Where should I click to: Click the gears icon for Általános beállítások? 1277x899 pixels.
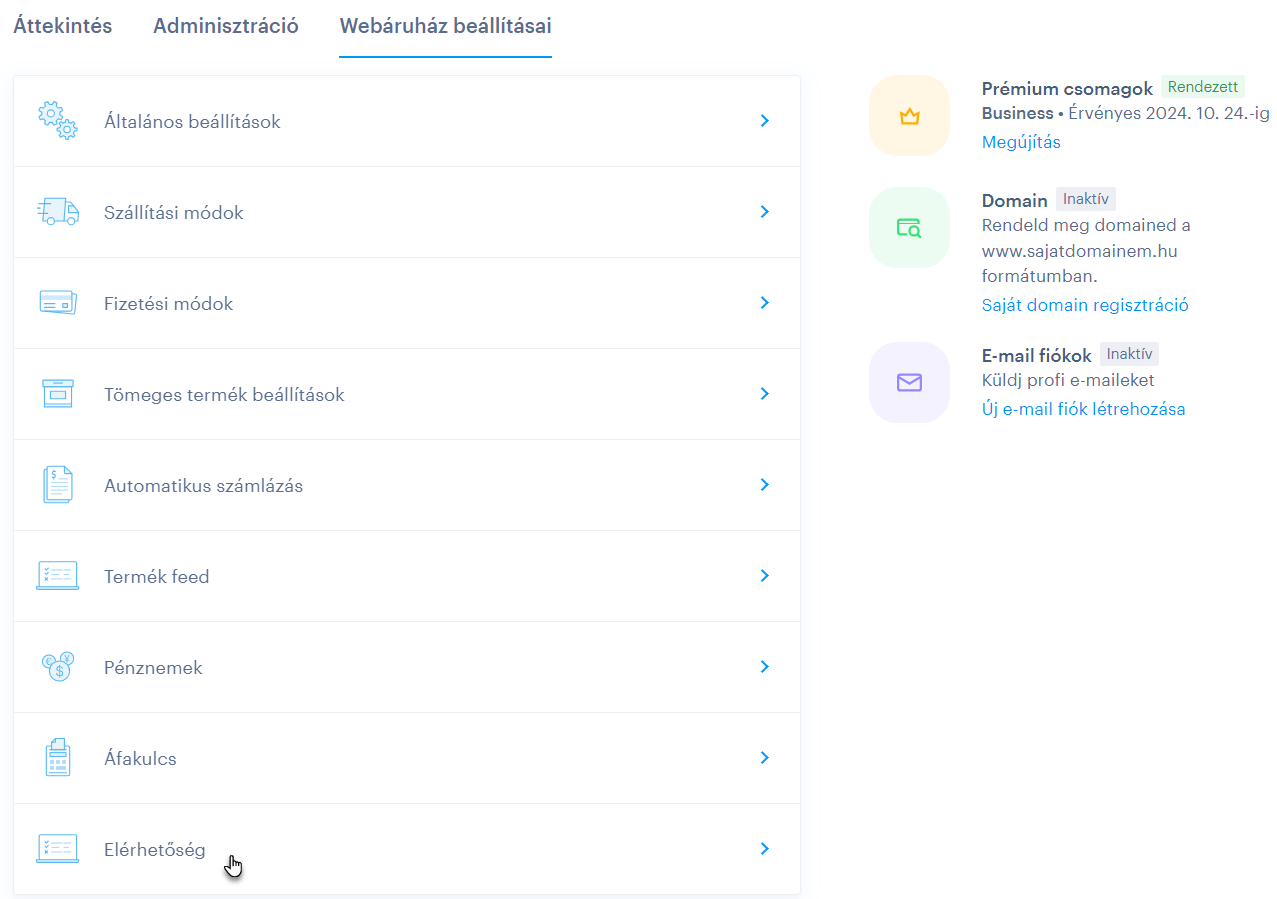tap(58, 121)
